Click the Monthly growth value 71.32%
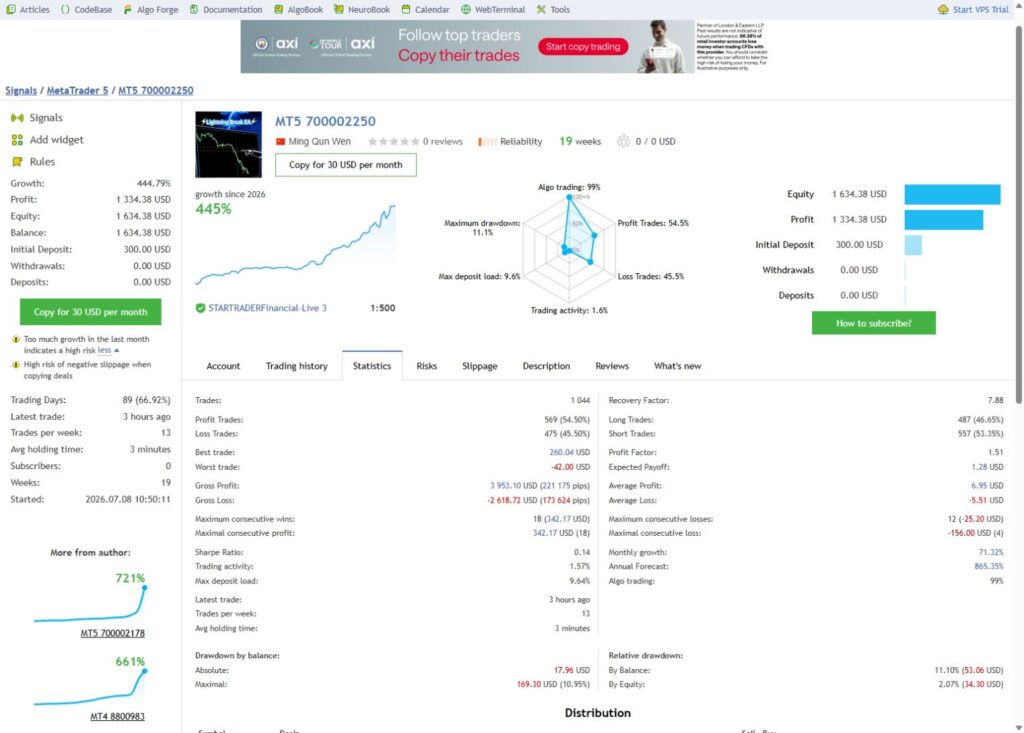1024x733 pixels. (x=991, y=552)
